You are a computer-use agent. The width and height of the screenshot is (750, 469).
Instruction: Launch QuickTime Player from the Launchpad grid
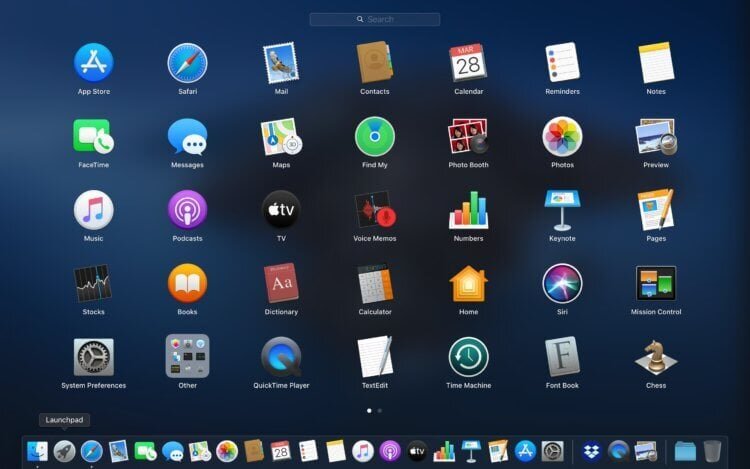(281, 357)
